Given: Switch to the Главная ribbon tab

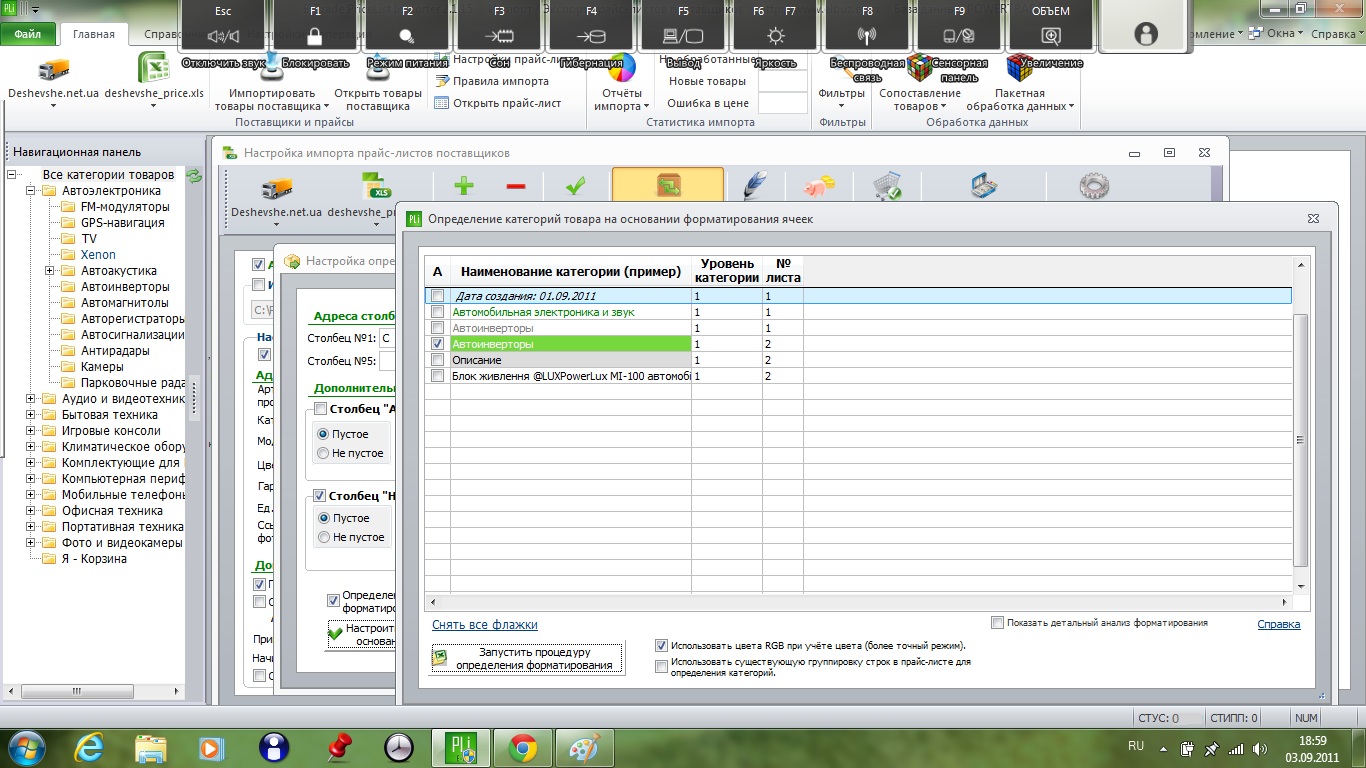Looking at the screenshot, I should [x=94, y=34].
